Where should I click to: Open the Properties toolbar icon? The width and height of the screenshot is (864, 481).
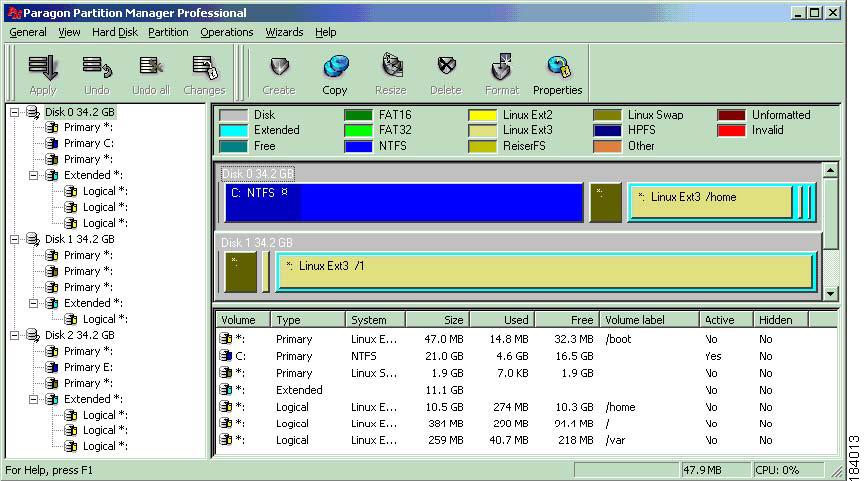click(558, 67)
